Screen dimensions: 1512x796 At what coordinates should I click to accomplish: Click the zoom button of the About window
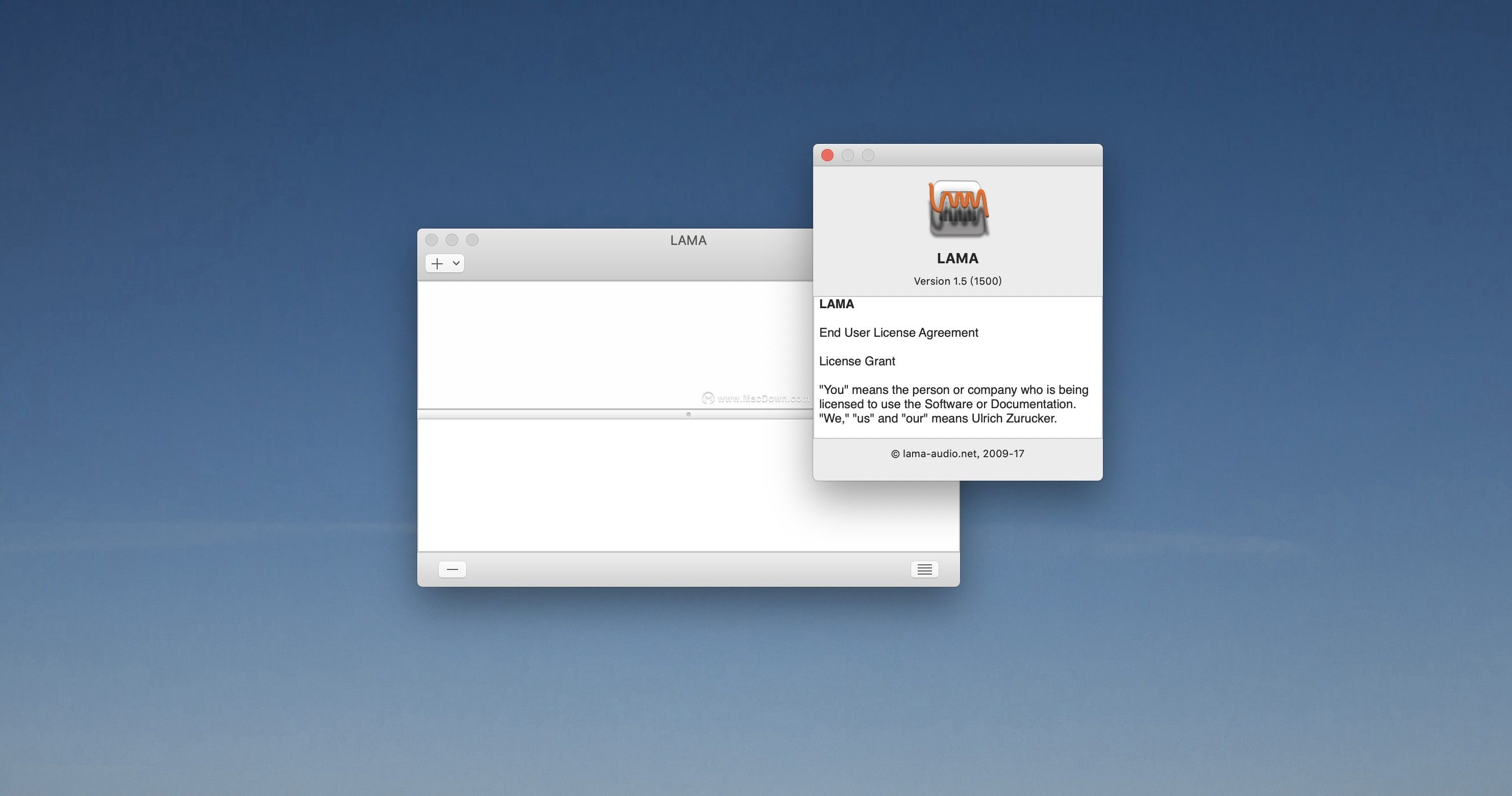pyautogui.click(x=868, y=155)
